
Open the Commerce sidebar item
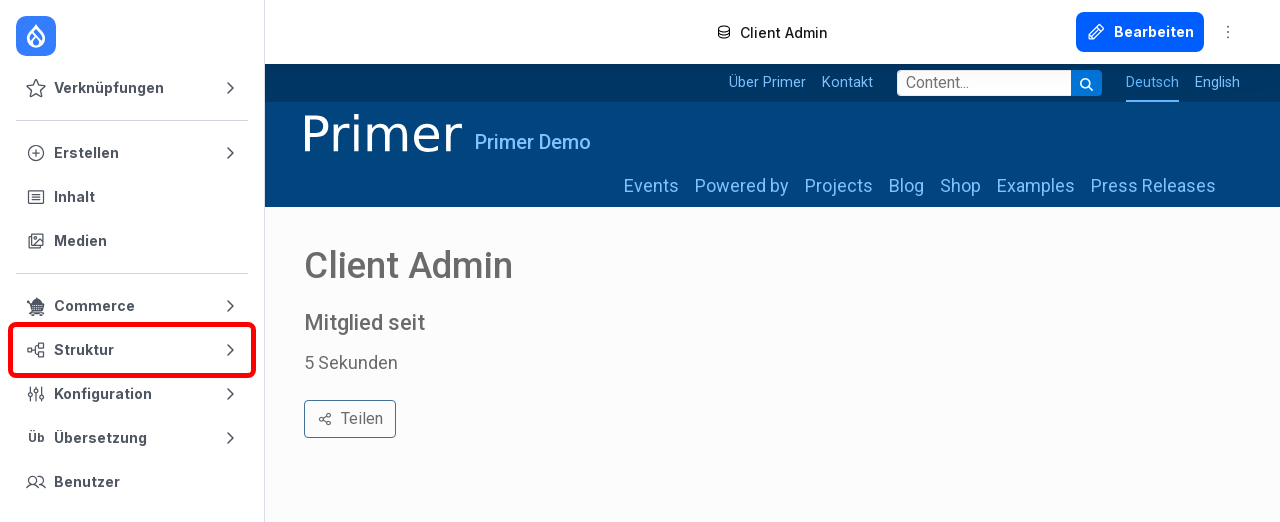click(132, 306)
